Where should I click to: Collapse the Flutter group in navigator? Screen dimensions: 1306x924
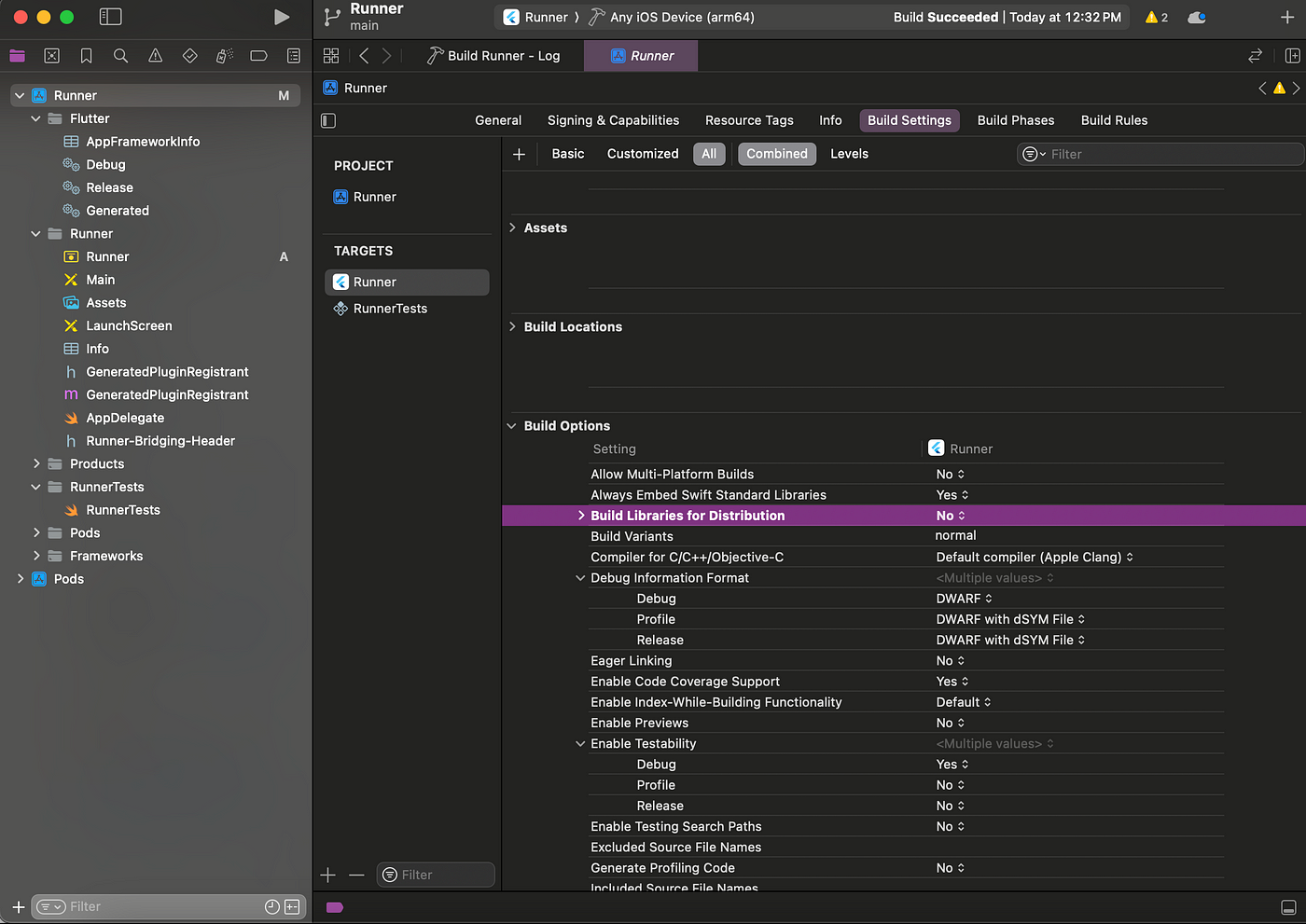pos(35,118)
